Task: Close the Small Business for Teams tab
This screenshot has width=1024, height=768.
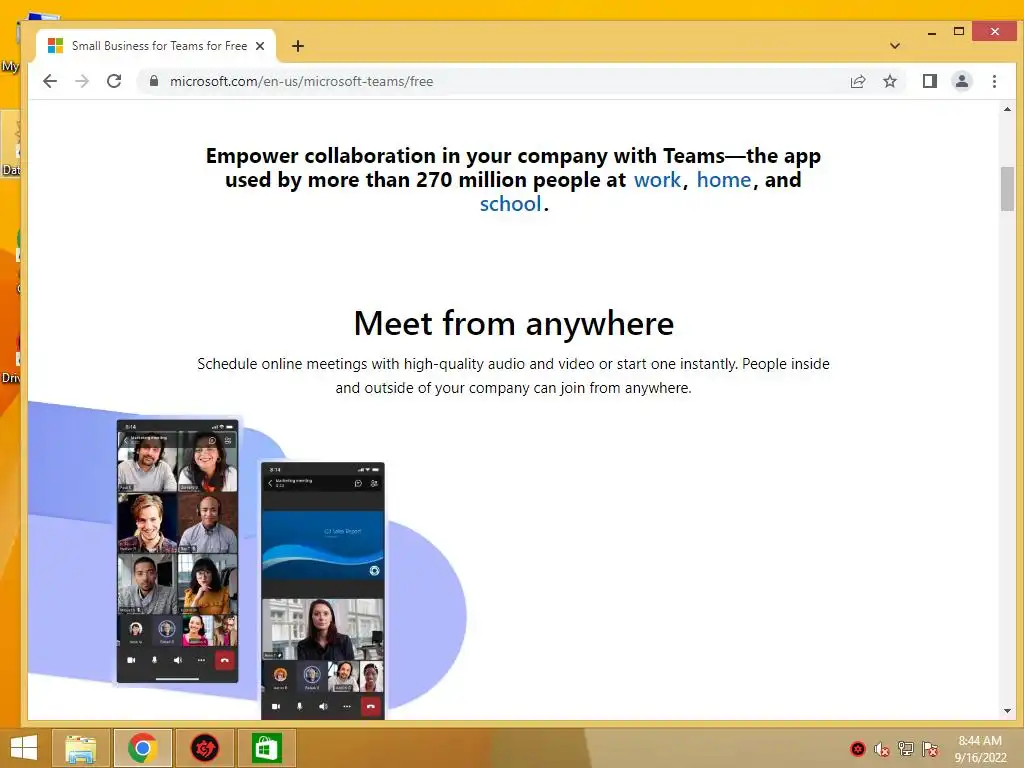Action: click(260, 46)
